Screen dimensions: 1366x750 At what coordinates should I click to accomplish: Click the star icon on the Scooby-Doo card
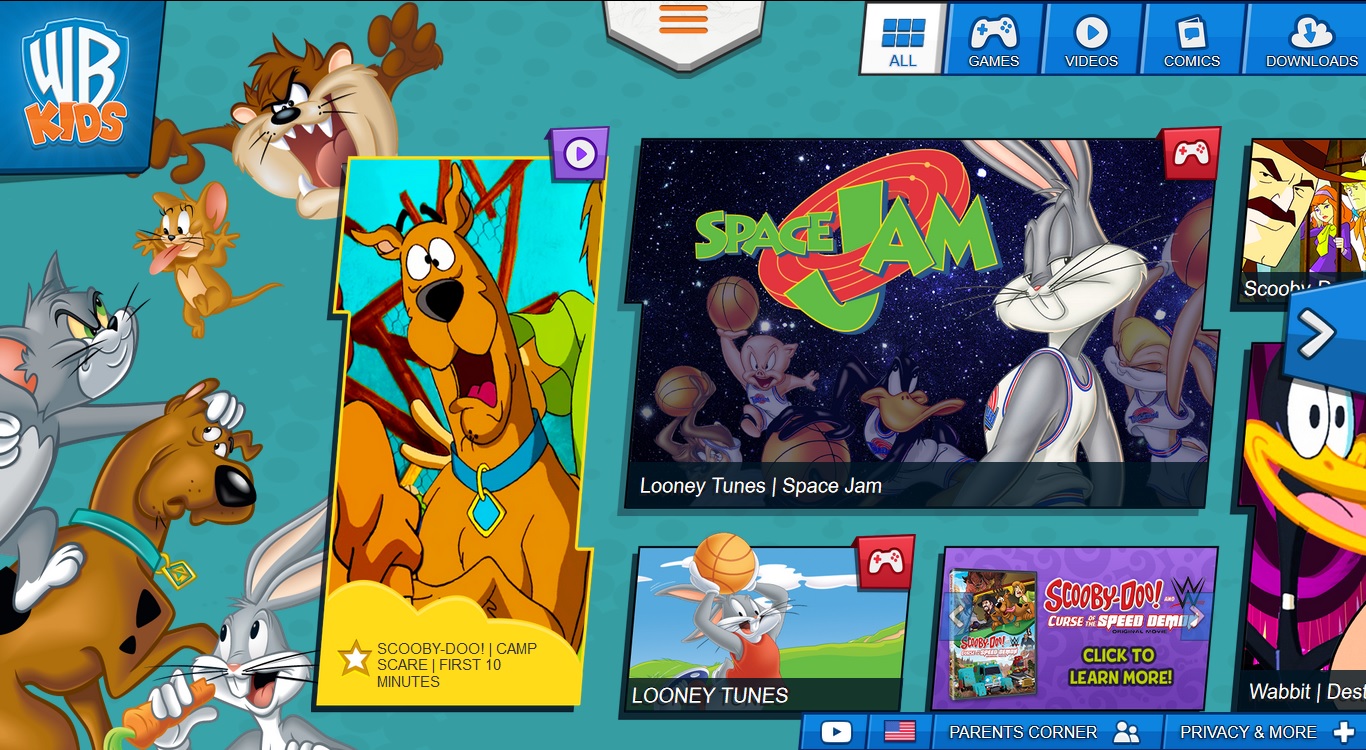click(x=354, y=658)
